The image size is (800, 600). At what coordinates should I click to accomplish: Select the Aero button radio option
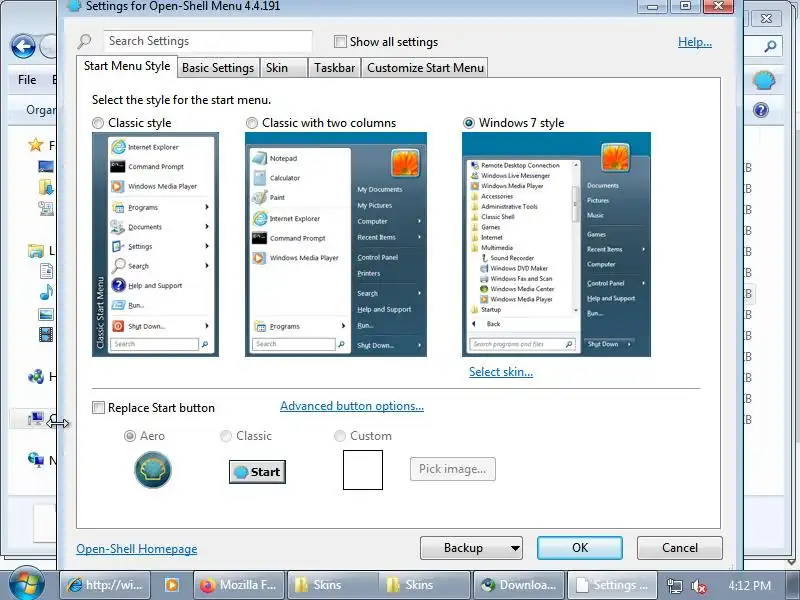click(130, 436)
